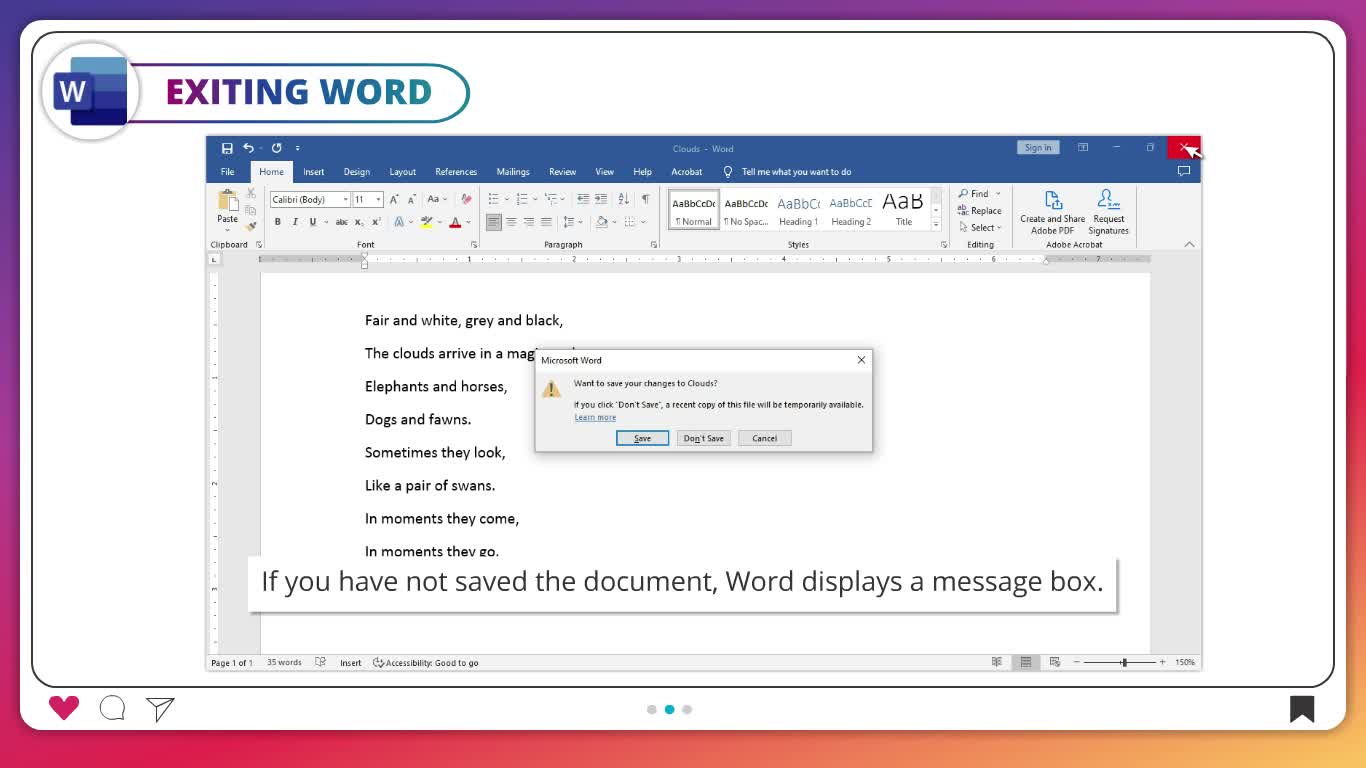Toggle Superscript formatting
This screenshot has width=1366, height=768.
click(x=376, y=222)
